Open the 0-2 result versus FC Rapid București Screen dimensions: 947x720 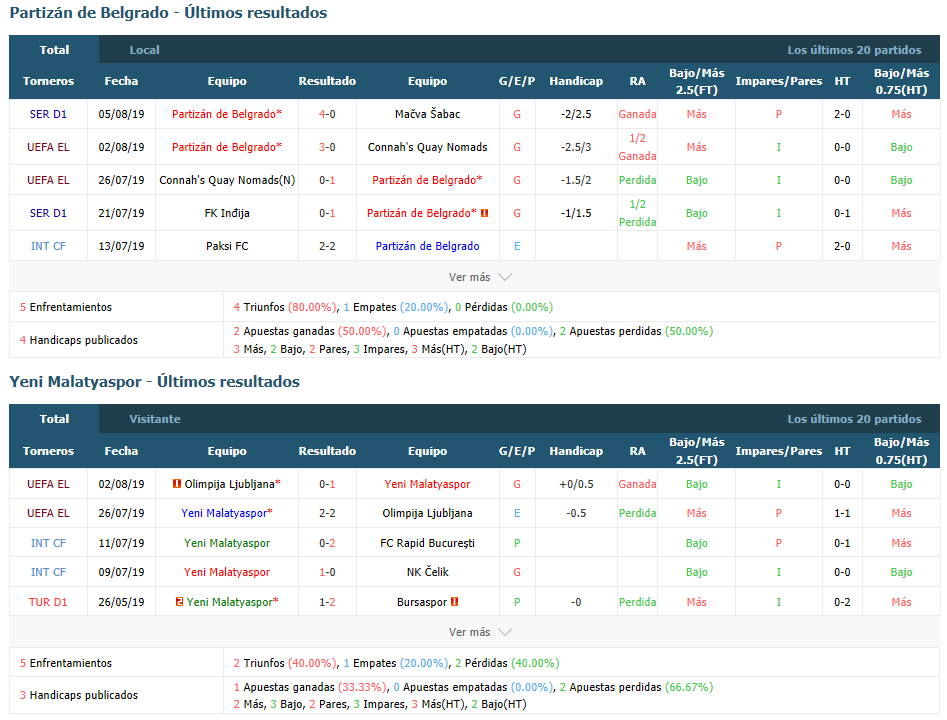pos(327,543)
